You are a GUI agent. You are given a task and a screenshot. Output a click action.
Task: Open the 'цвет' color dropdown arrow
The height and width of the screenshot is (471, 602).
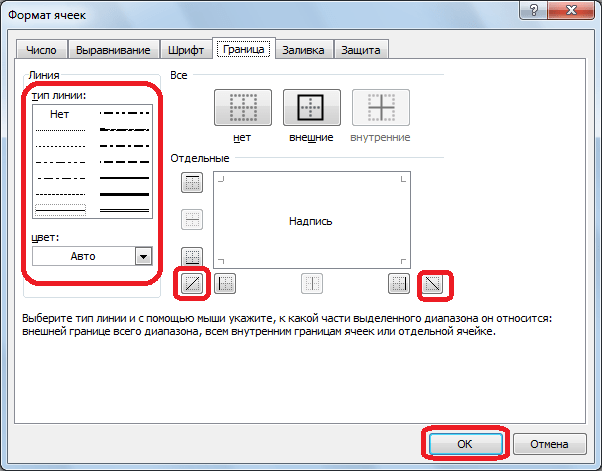[x=144, y=256]
